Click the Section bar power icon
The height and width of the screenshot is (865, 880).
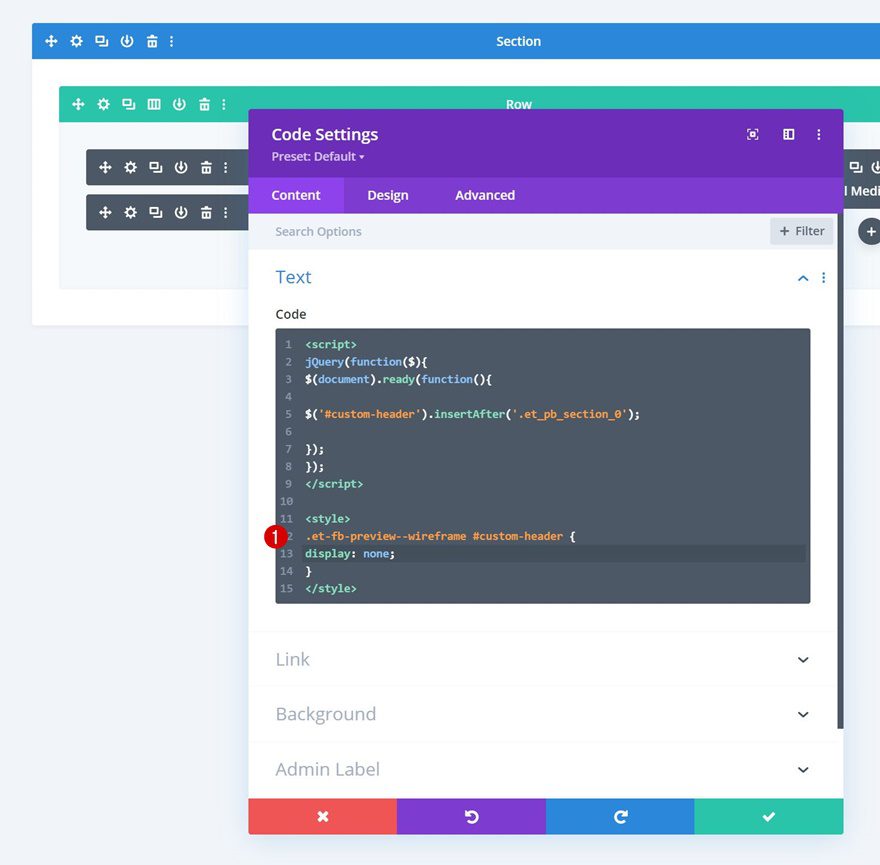(x=127, y=41)
